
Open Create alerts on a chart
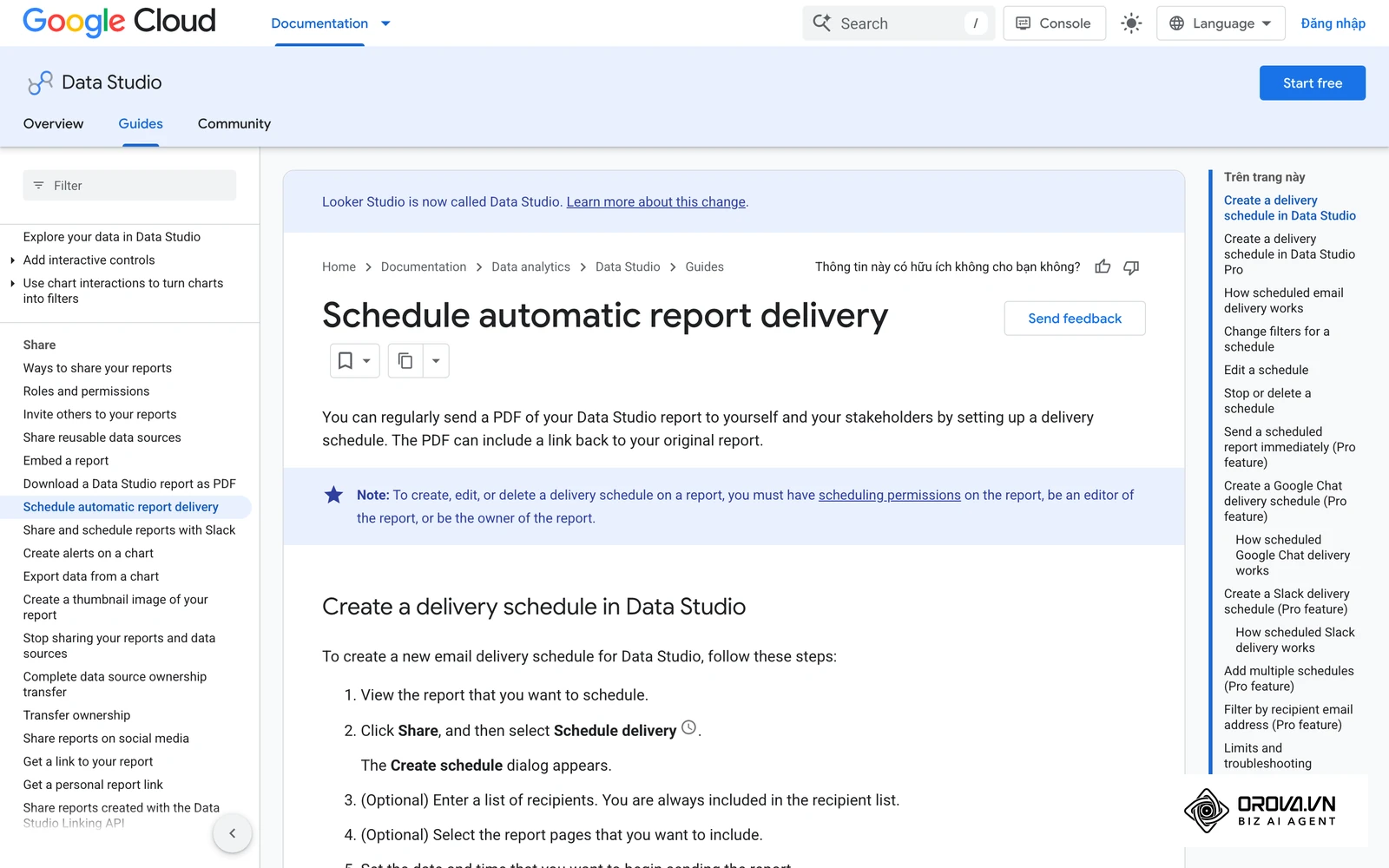coord(89,554)
